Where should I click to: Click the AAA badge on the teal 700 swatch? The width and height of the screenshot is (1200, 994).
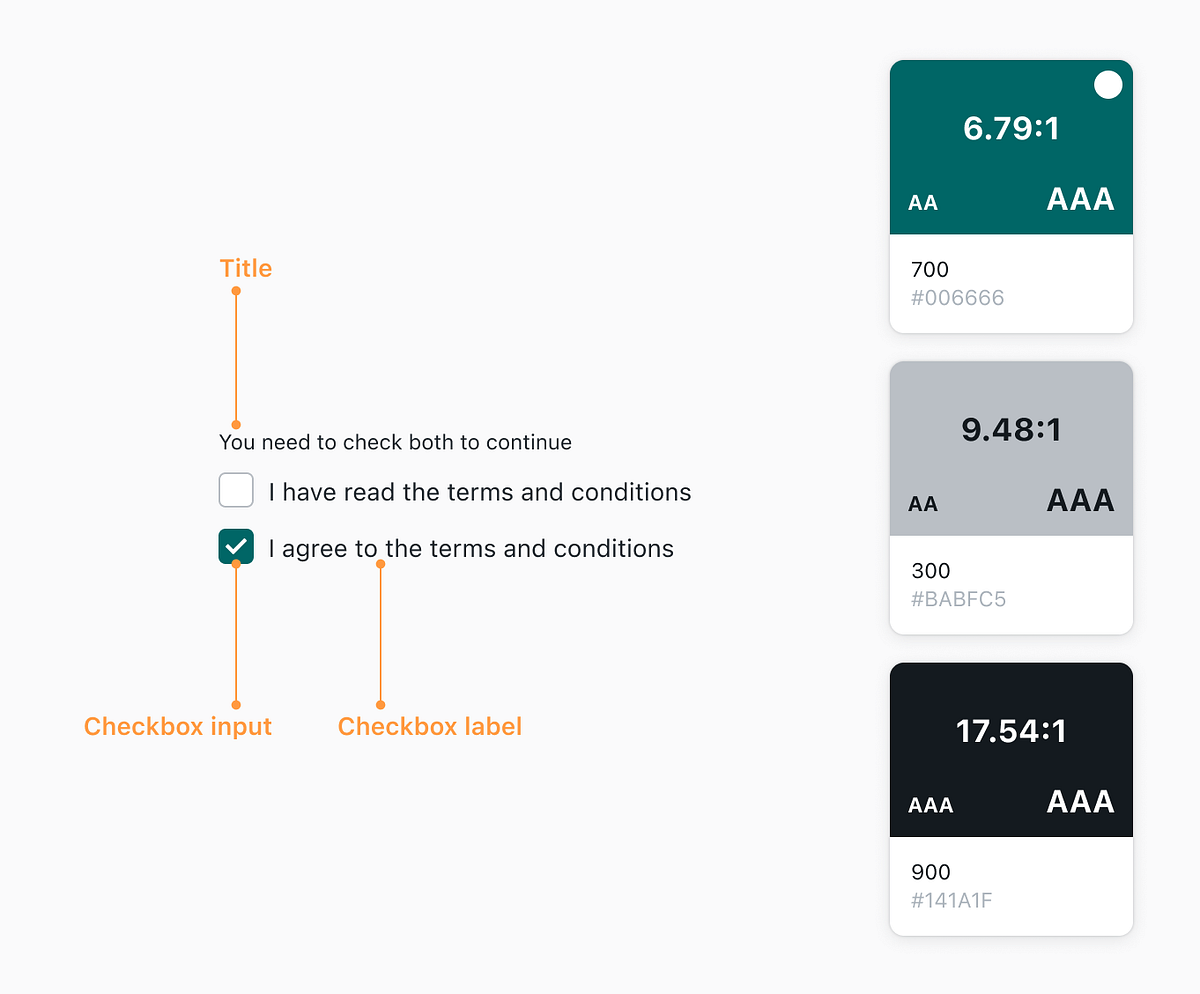click(x=1079, y=199)
